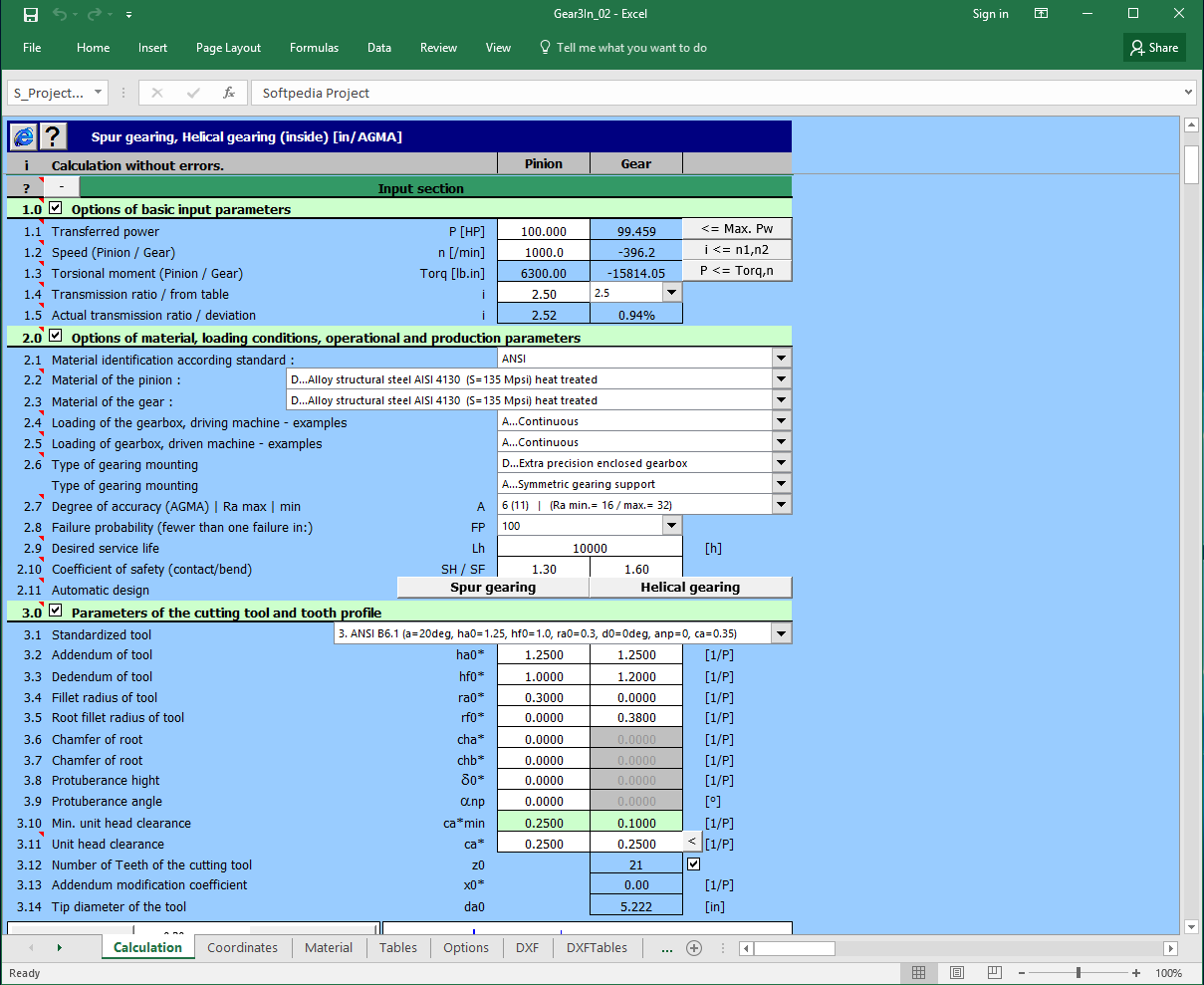Screen dimensions: 1204x985
Task: Open driven machine loading dropdown
Action: [782, 442]
